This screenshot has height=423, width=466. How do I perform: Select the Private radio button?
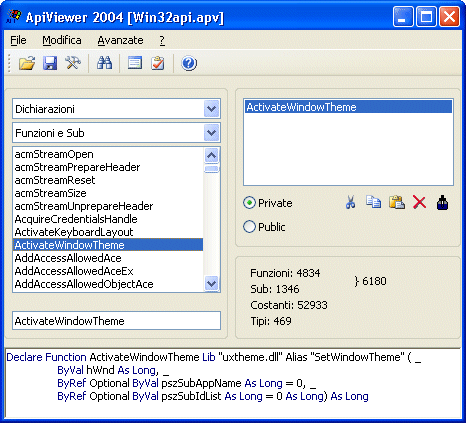249,203
